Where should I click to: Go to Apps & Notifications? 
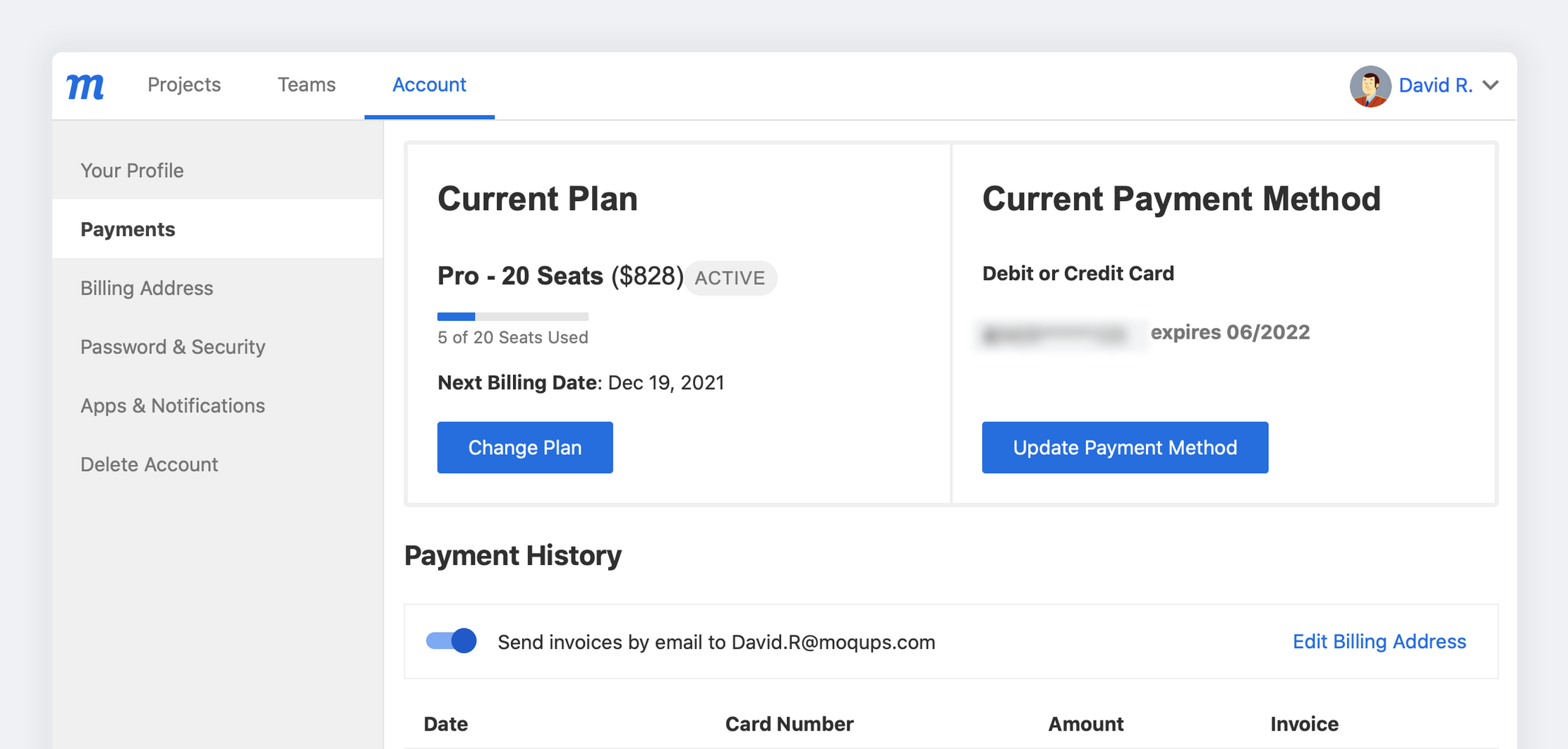coord(173,405)
